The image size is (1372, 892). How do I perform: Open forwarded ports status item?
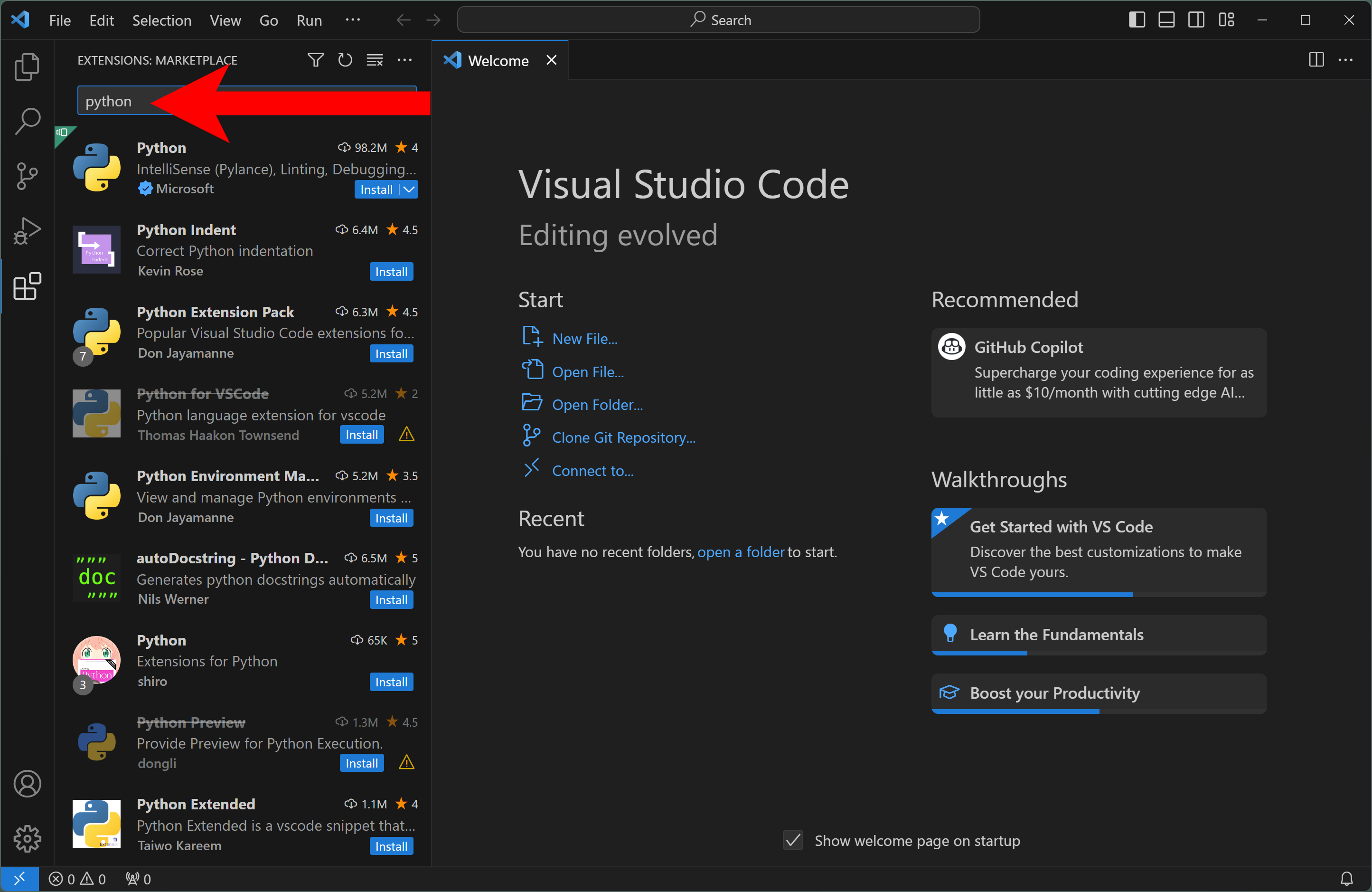point(138,879)
